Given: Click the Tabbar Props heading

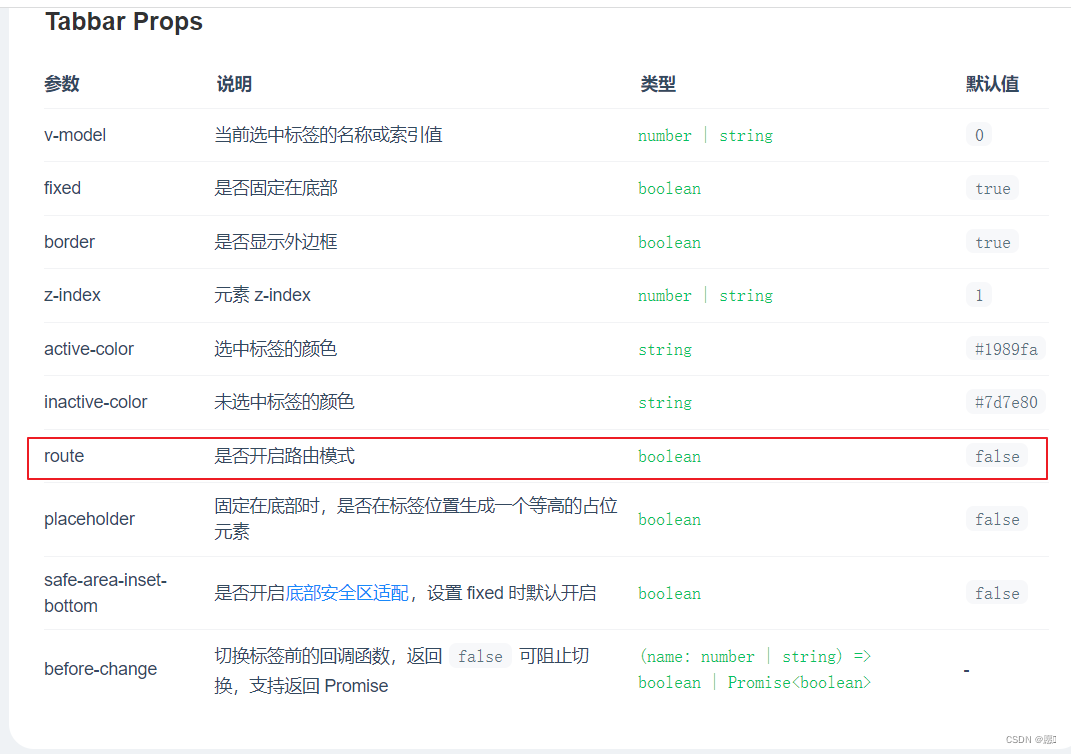Looking at the screenshot, I should 123,21.
